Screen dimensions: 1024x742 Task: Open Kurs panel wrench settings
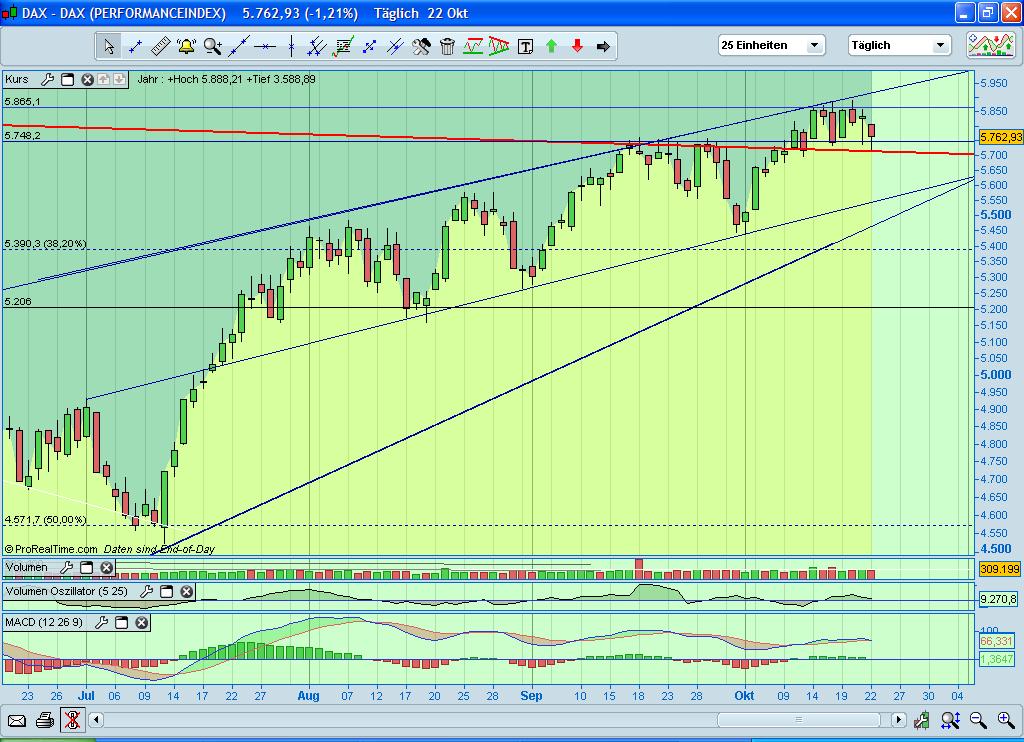pos(47,80)
